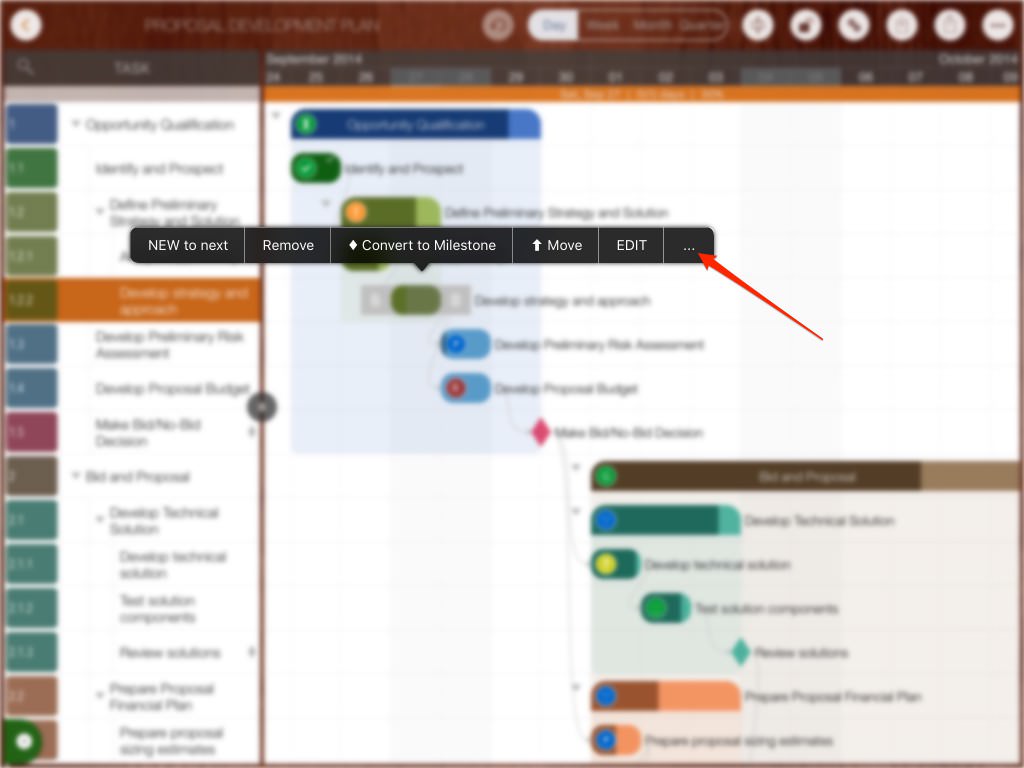The width and height of the screenshot is (1024, 768).
Task: Click the teal Review solutions milestone diamond
Action: [740, 652]
